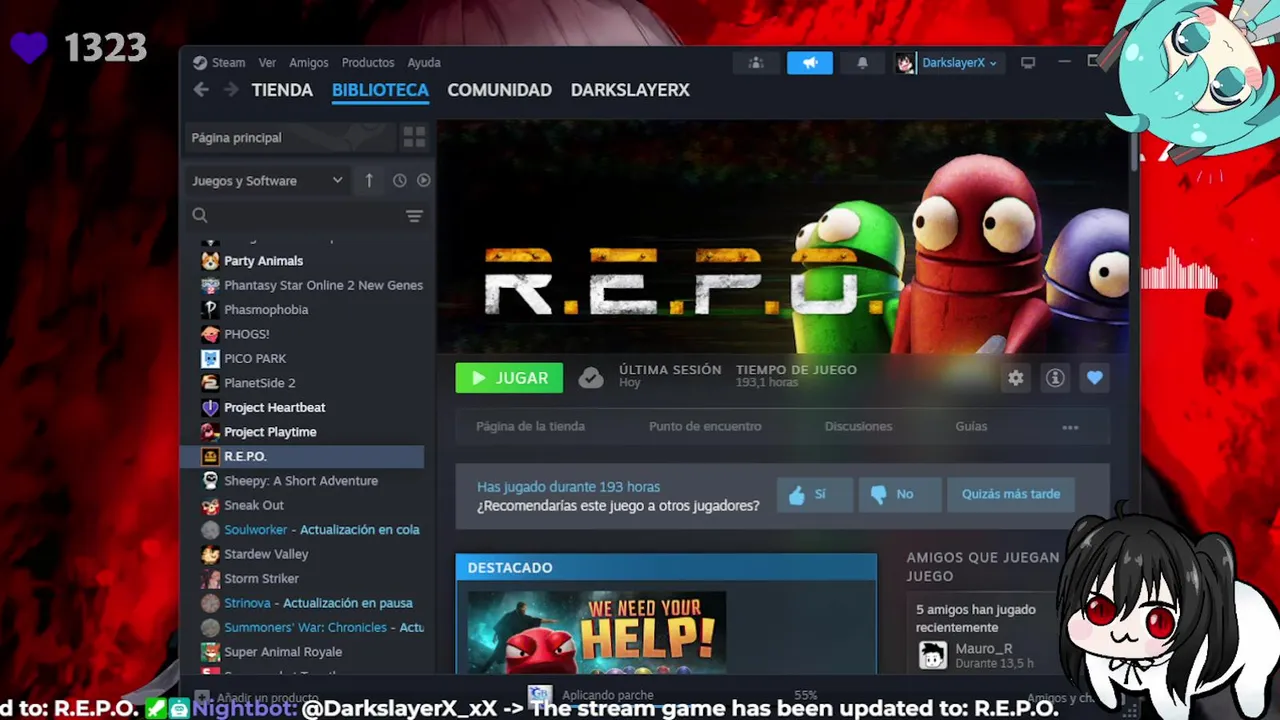Check R.E.P.O. cloud sync status icon

[591, 378]
